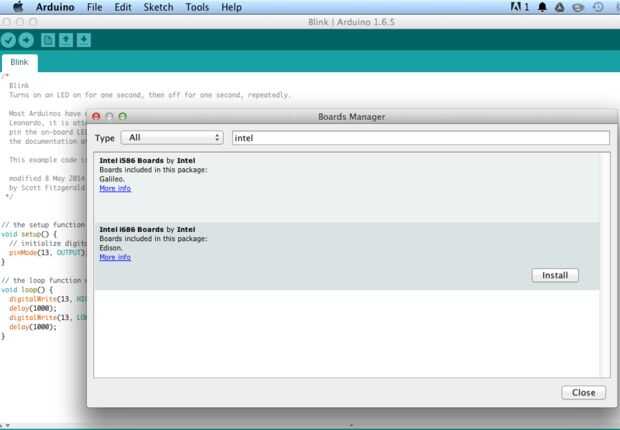620x430 pixels.
Task: Open the Apple menu
Action: point(18,7)
